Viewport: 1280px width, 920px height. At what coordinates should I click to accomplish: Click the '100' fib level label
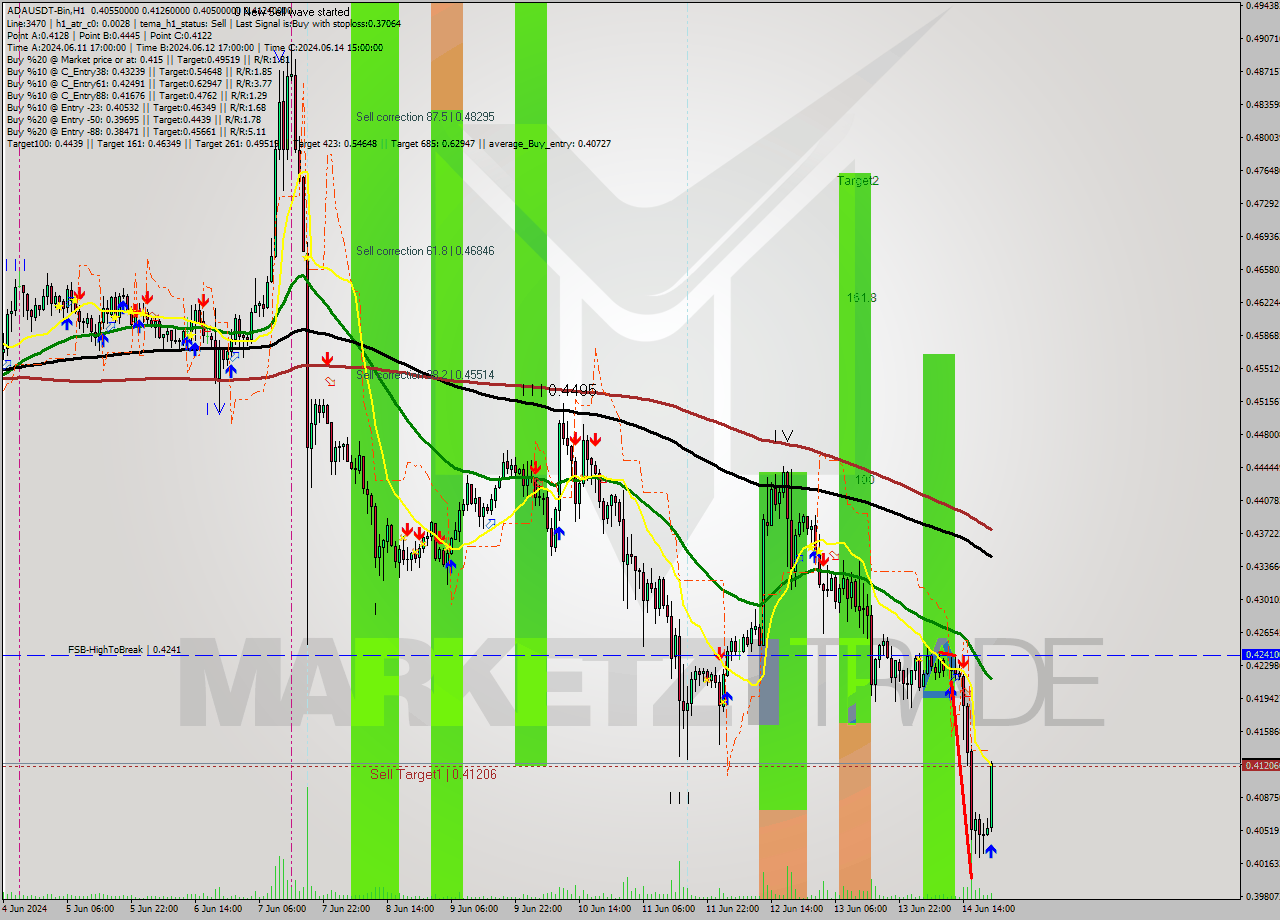[x=864, y=480]
